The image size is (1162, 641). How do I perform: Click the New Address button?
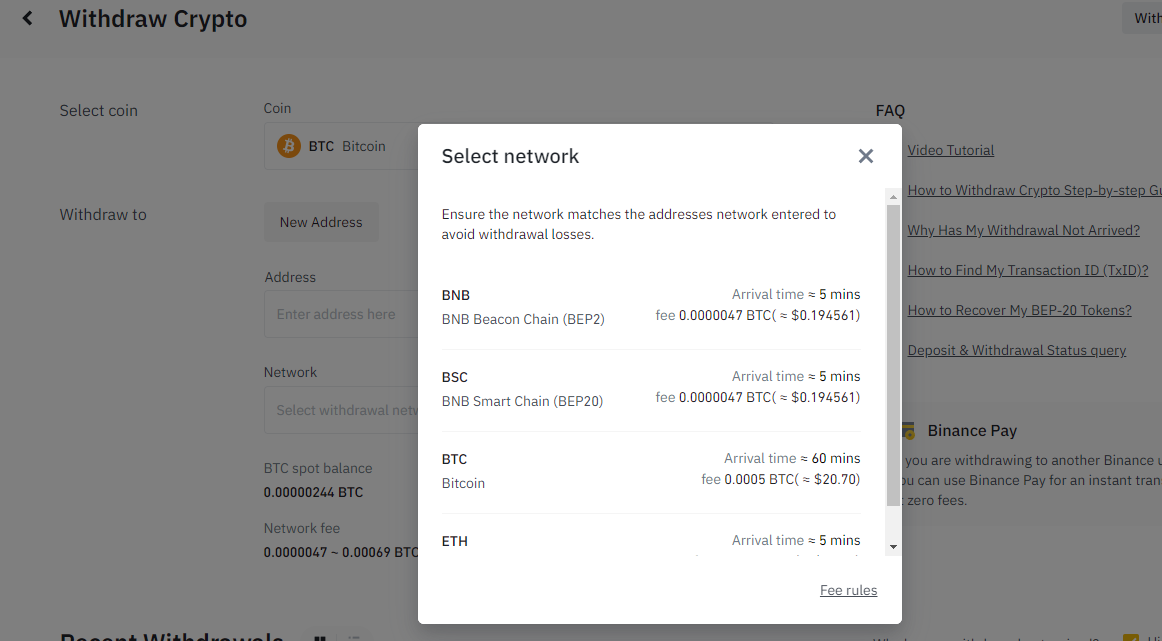pos(321,222)
